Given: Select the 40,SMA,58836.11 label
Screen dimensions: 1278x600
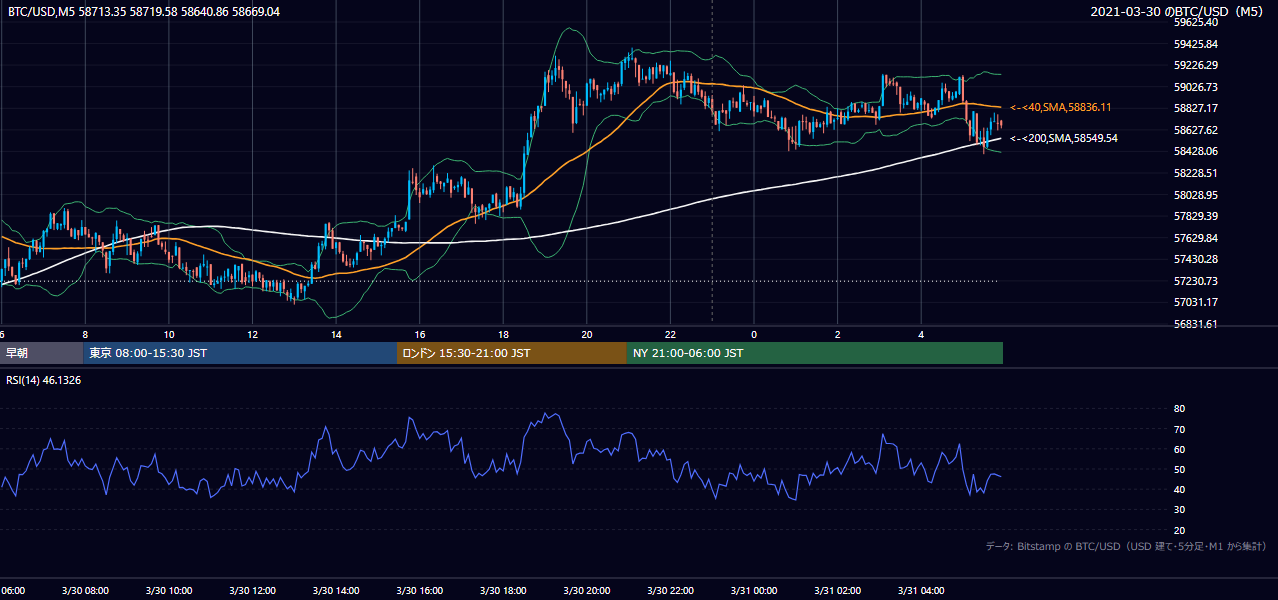Looking at the screenshot, I should pos(1061,107).
